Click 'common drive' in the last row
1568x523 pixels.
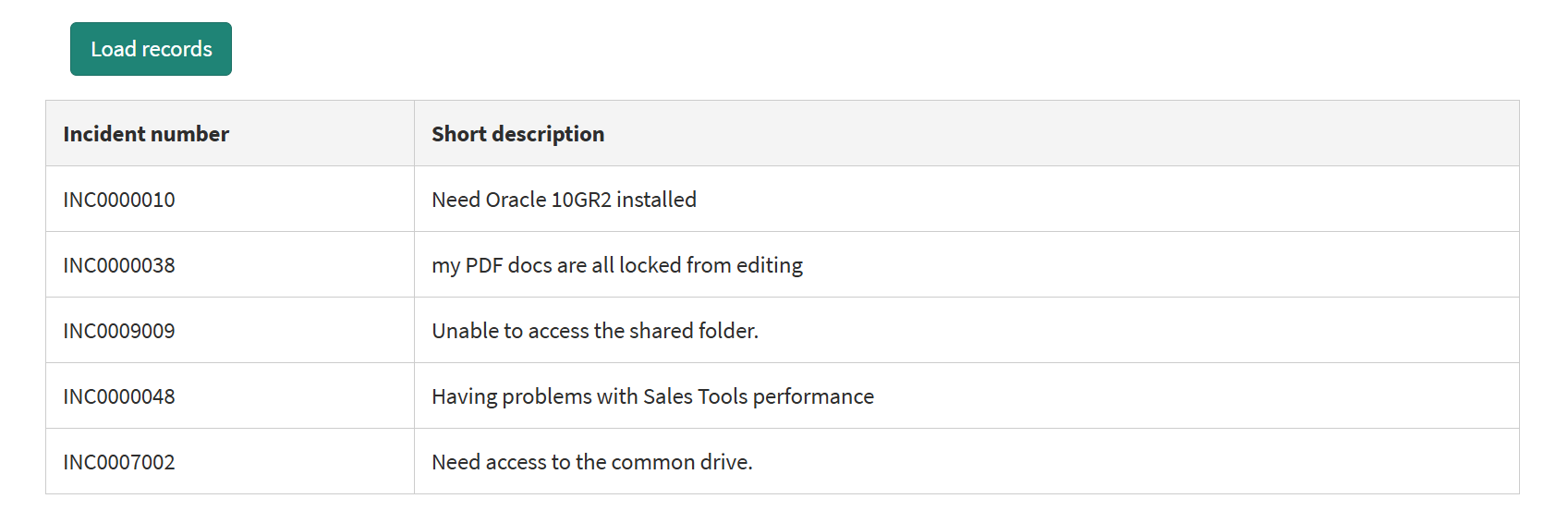click(682, 462)
